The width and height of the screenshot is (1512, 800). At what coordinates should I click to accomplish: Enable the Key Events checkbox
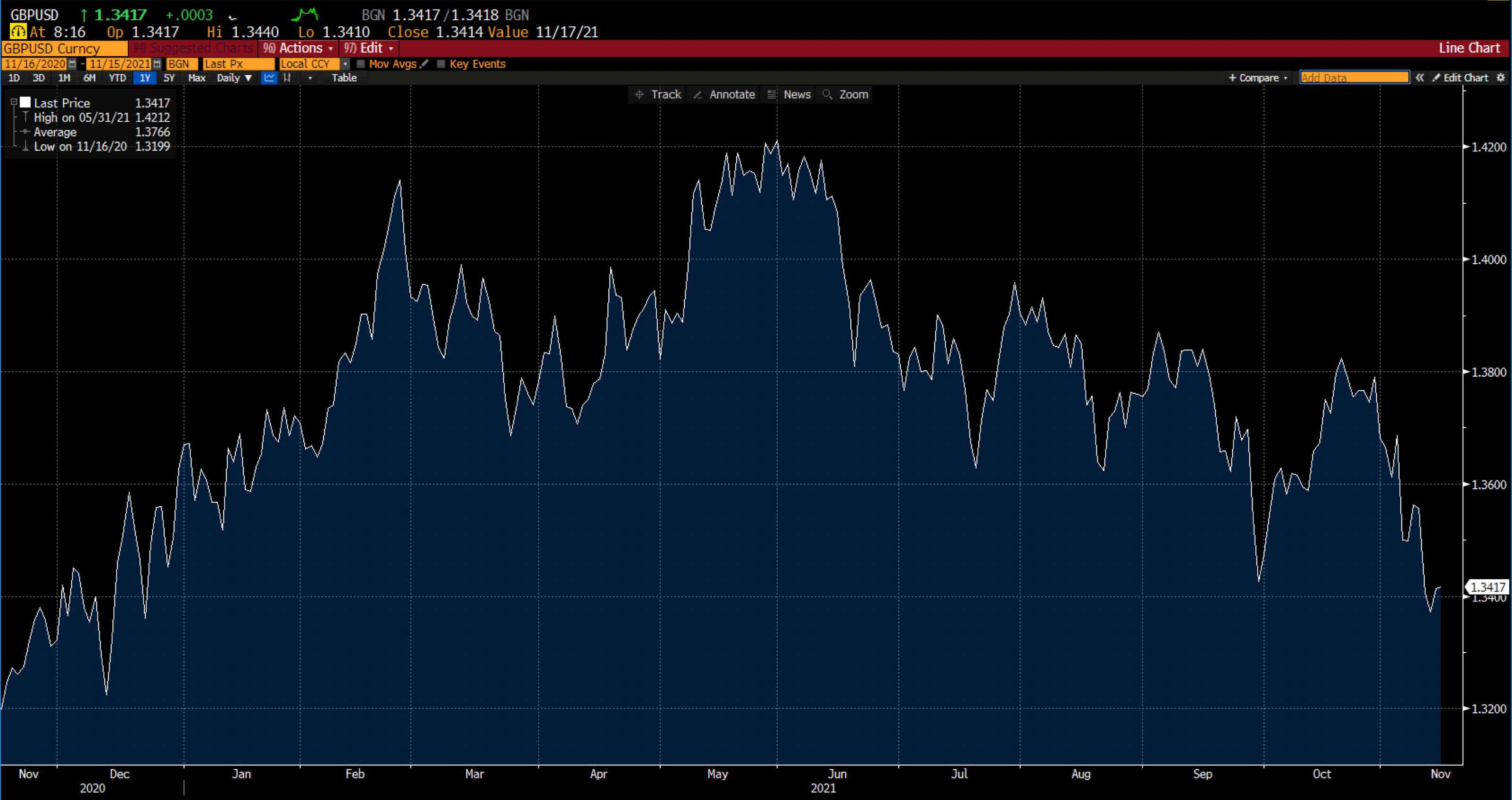[x=442, y=64]
